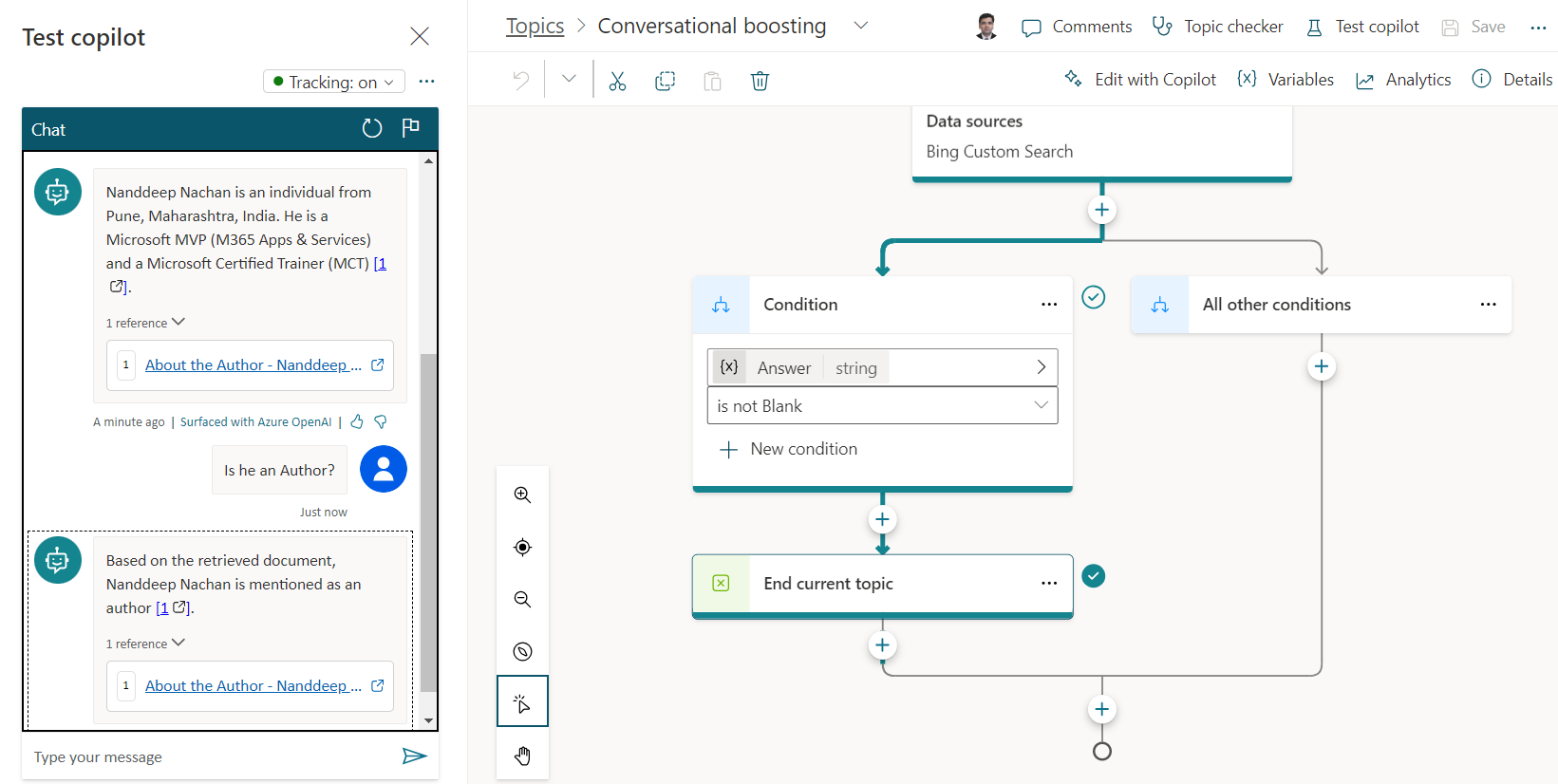Restart the chat conversation with refresh icon
This screenshot has height=784, width=1558.
[372, 128]
